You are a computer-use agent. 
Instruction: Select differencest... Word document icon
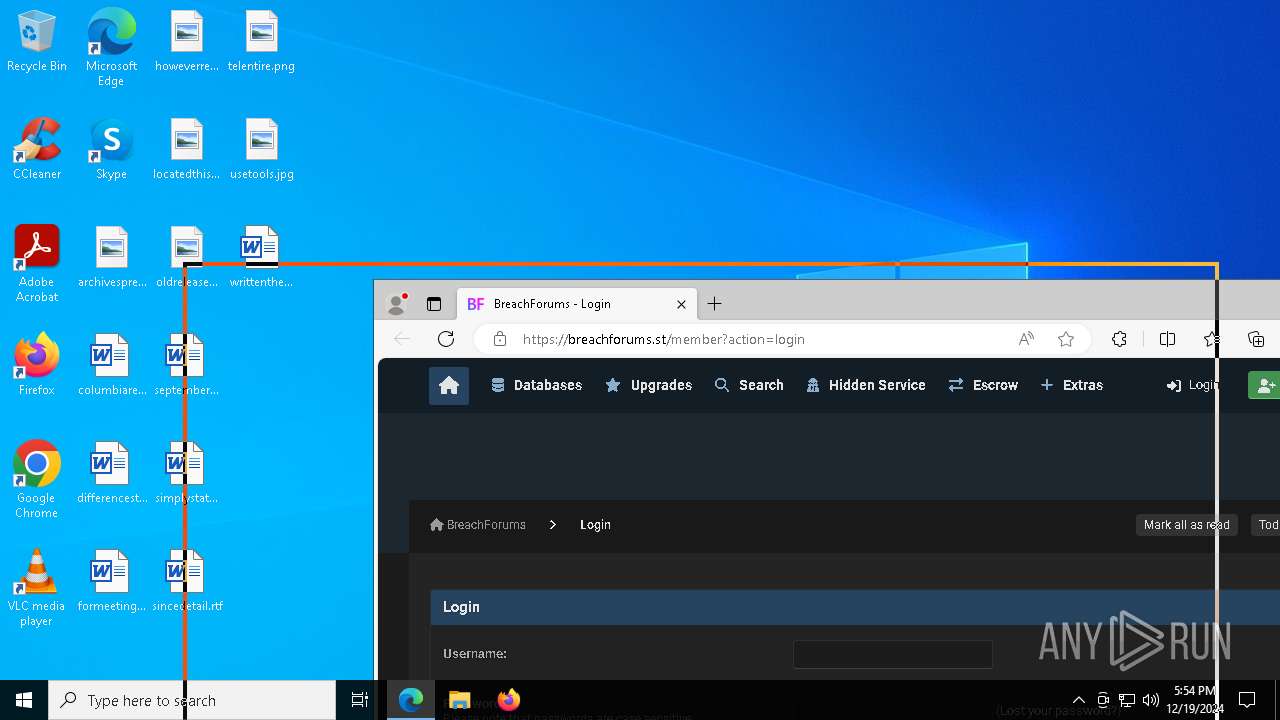coord(111,473)
